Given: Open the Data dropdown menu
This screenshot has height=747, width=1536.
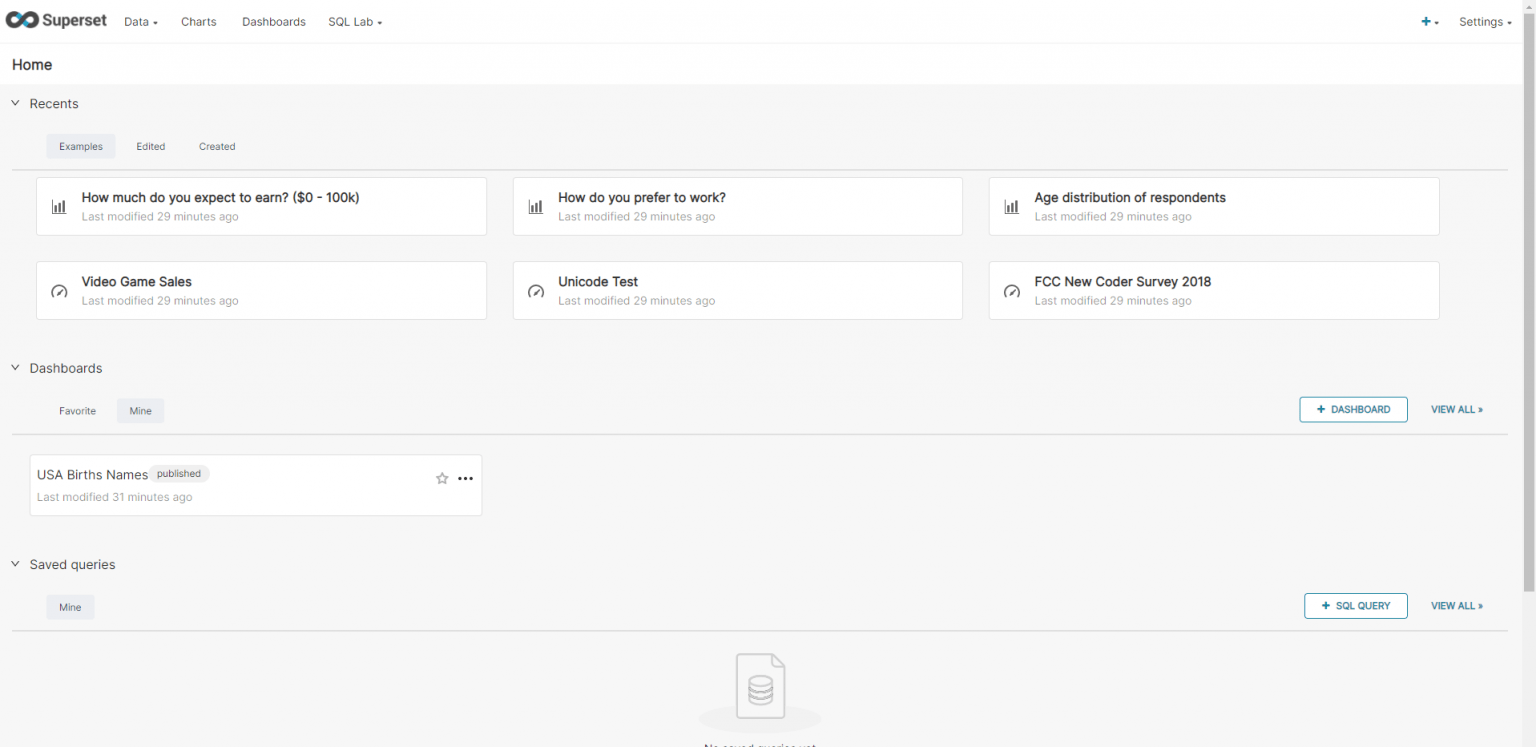Looking at the screenshot, I should pyautogui.click(x=141, y=22).
